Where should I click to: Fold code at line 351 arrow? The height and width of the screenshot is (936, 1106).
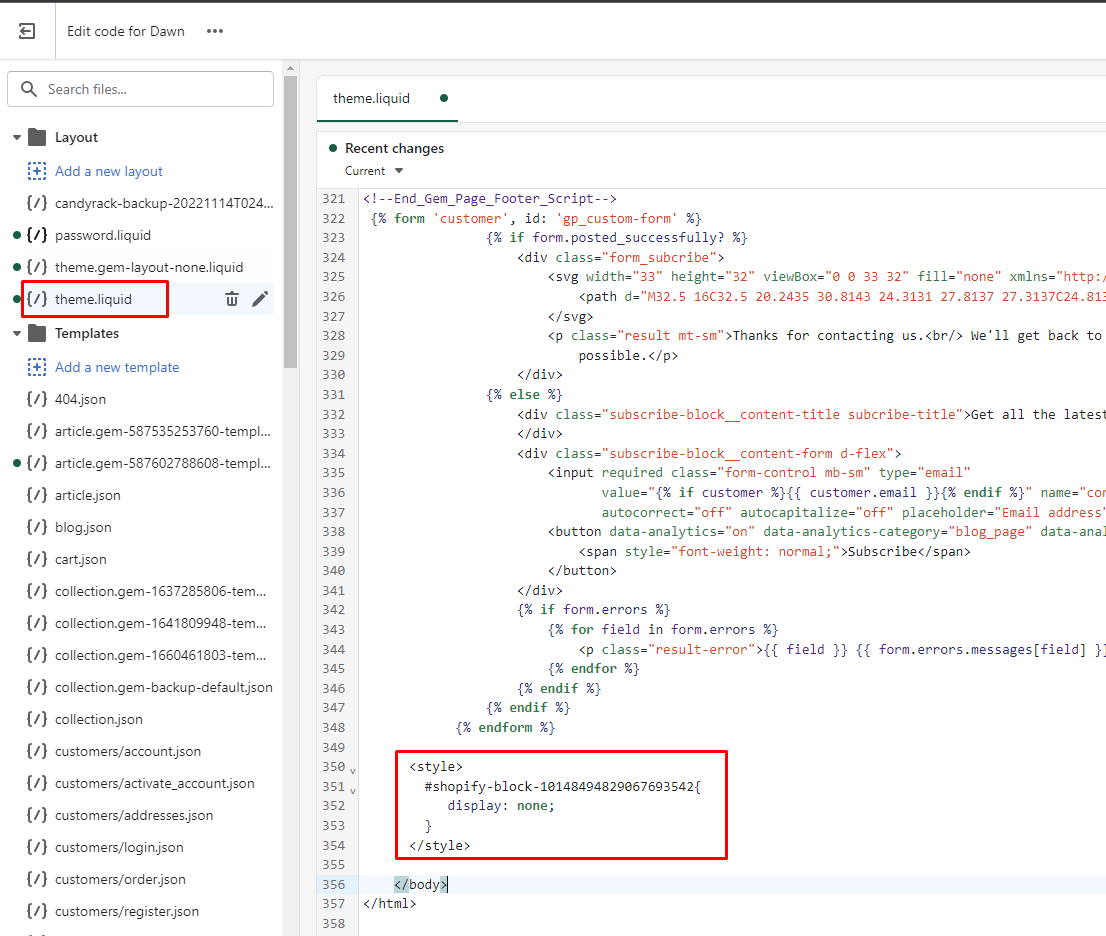coord(353,790)
